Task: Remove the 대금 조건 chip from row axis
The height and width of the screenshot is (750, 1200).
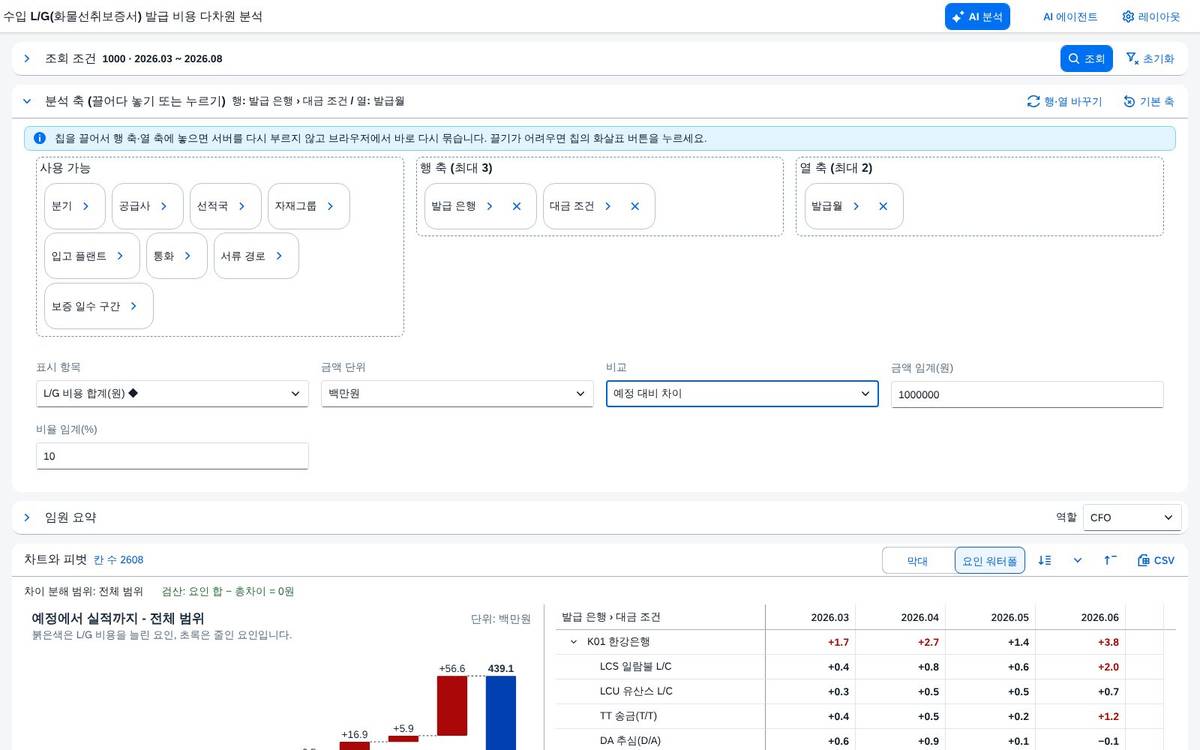Action: tap(635, 206)
